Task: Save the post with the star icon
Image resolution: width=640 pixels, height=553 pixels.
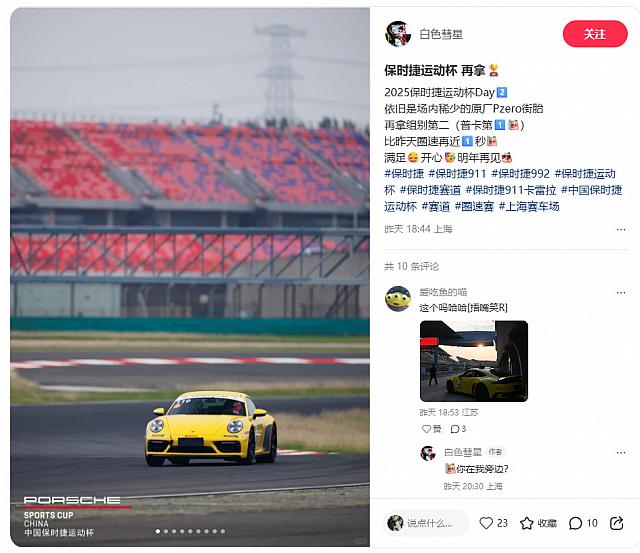Action: [x=527, y=523]
